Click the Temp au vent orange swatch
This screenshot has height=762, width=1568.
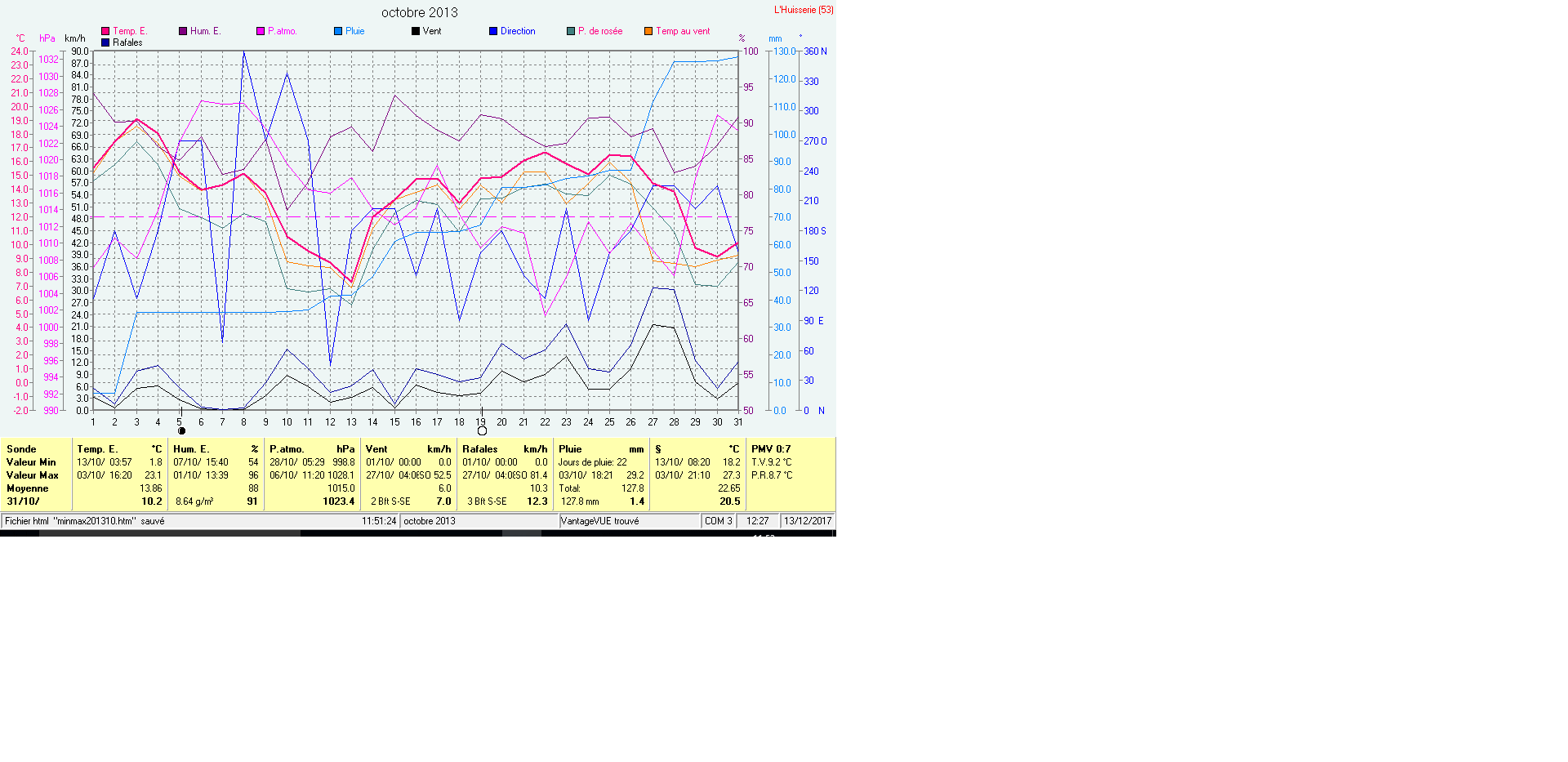click(648, 31)
